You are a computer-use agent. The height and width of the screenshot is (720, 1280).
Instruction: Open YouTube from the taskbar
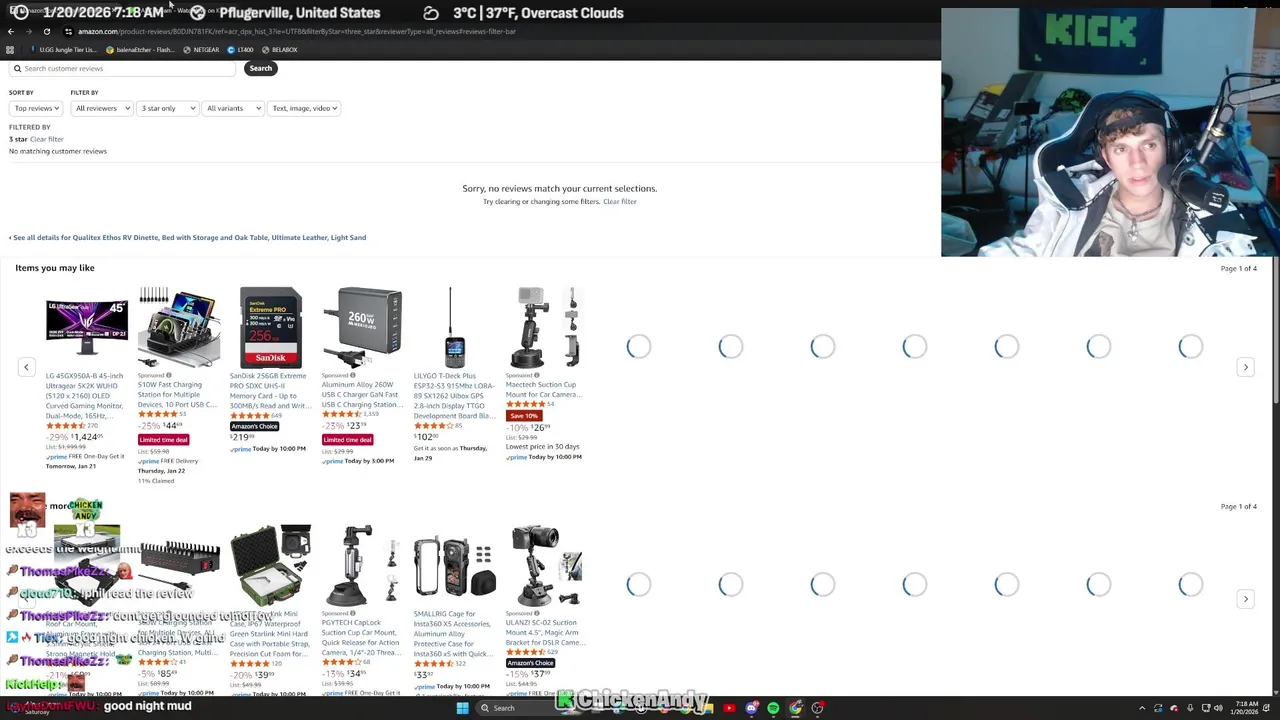[x=729, y=708]
